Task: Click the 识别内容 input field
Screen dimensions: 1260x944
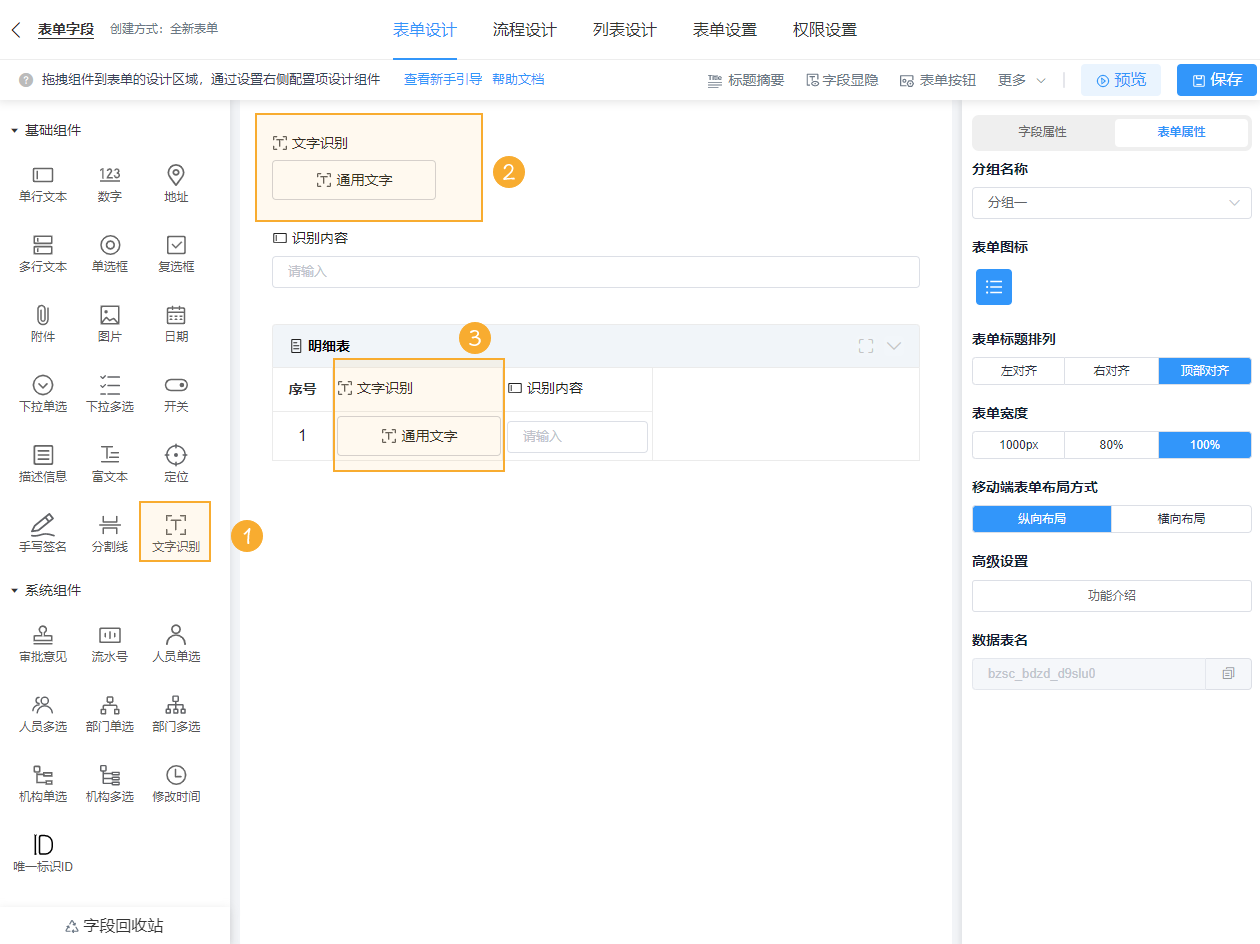Action: pos(595,271)
